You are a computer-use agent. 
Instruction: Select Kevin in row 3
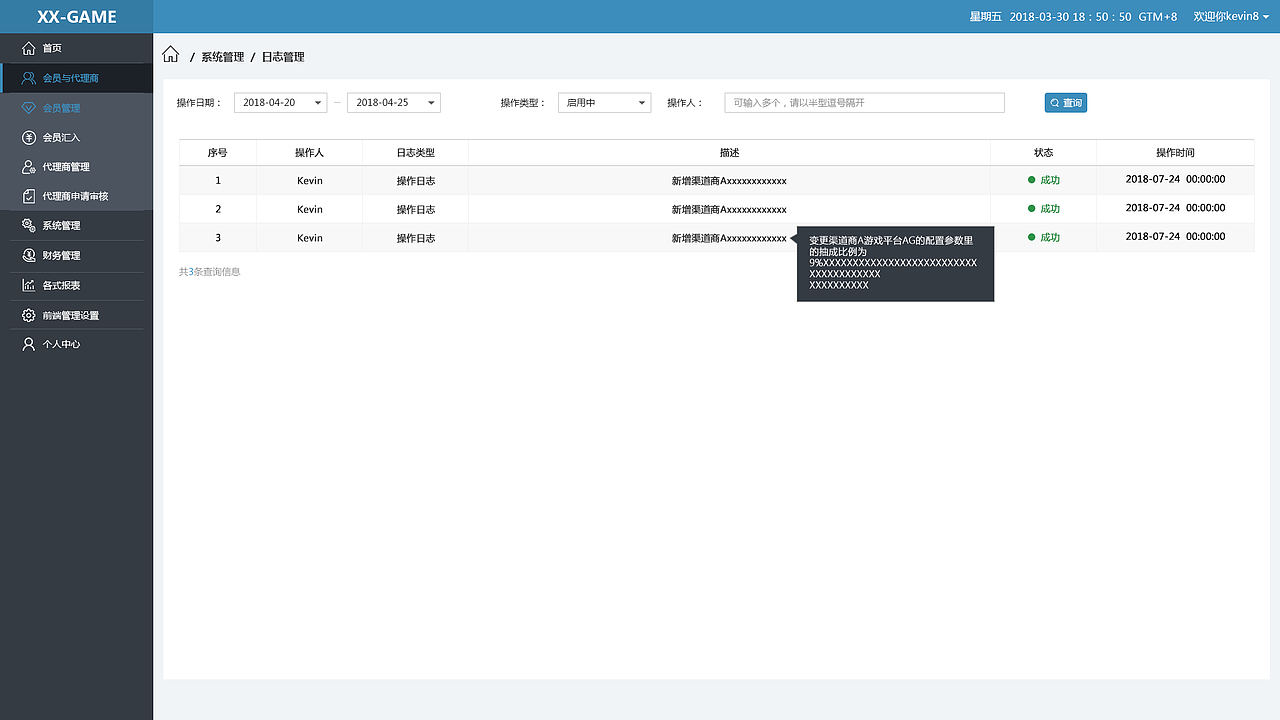[310, 238]
